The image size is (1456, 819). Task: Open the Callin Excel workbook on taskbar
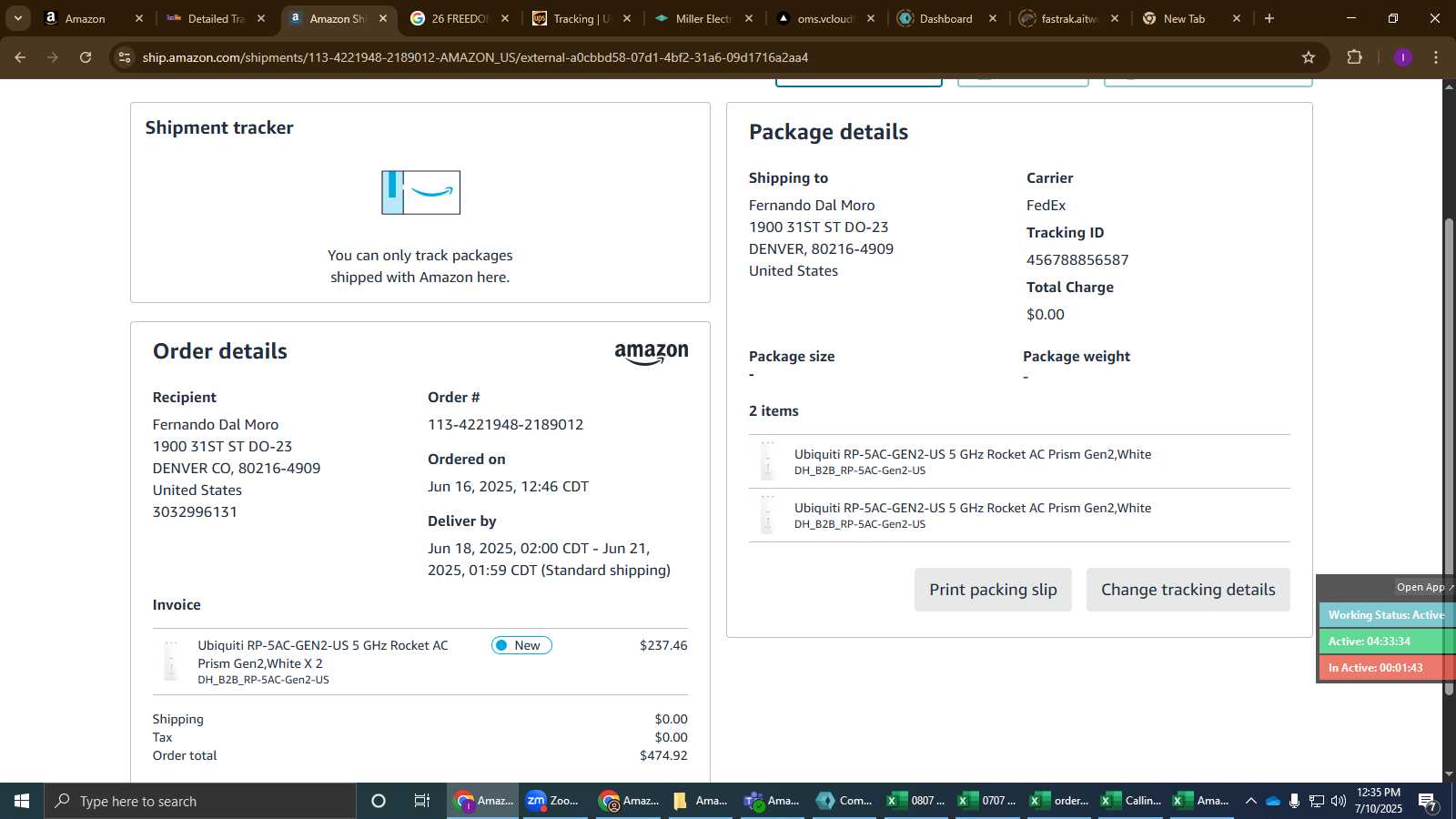pos(1131,801)
